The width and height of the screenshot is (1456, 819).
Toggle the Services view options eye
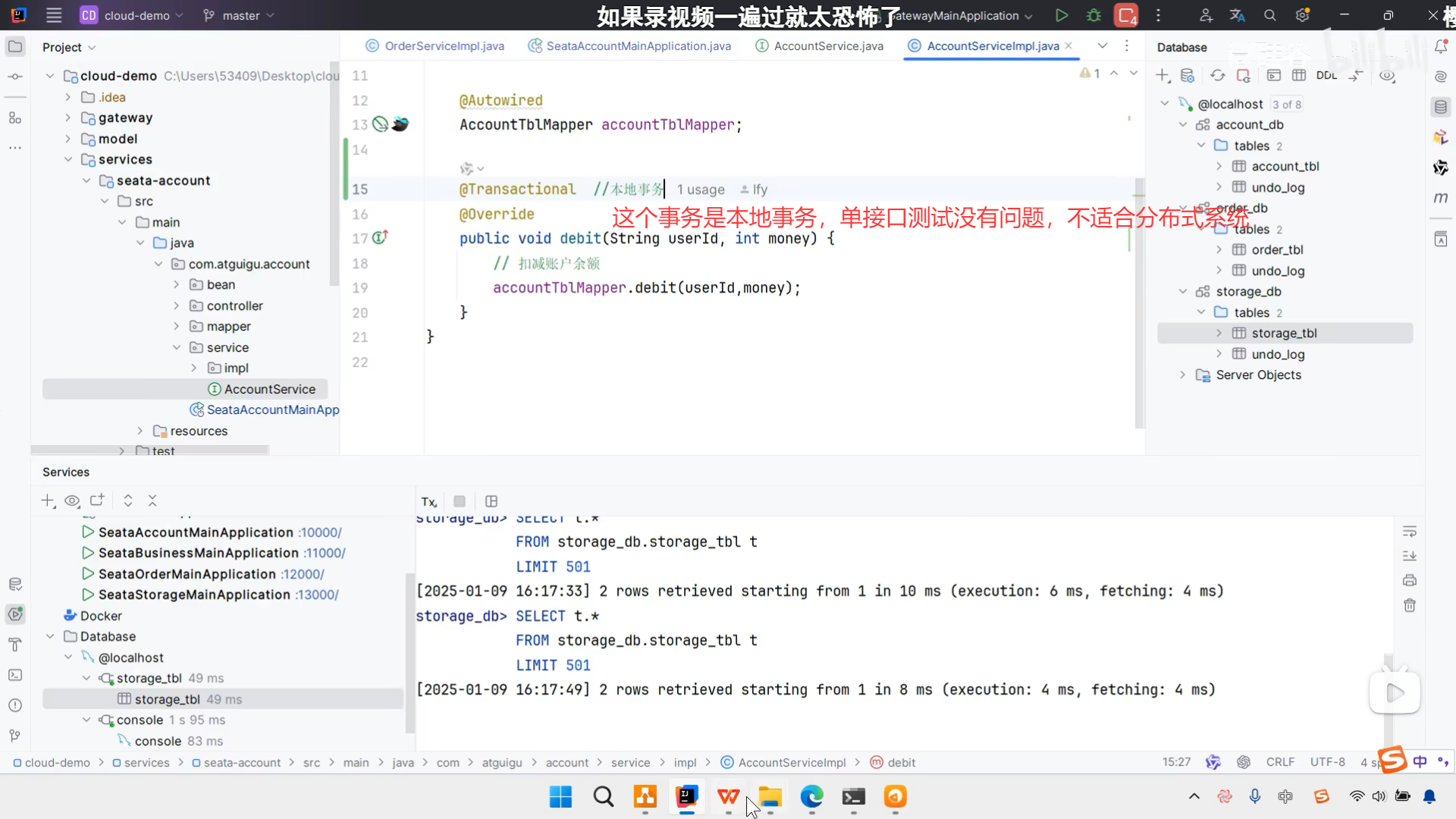[x=72, y=500]
